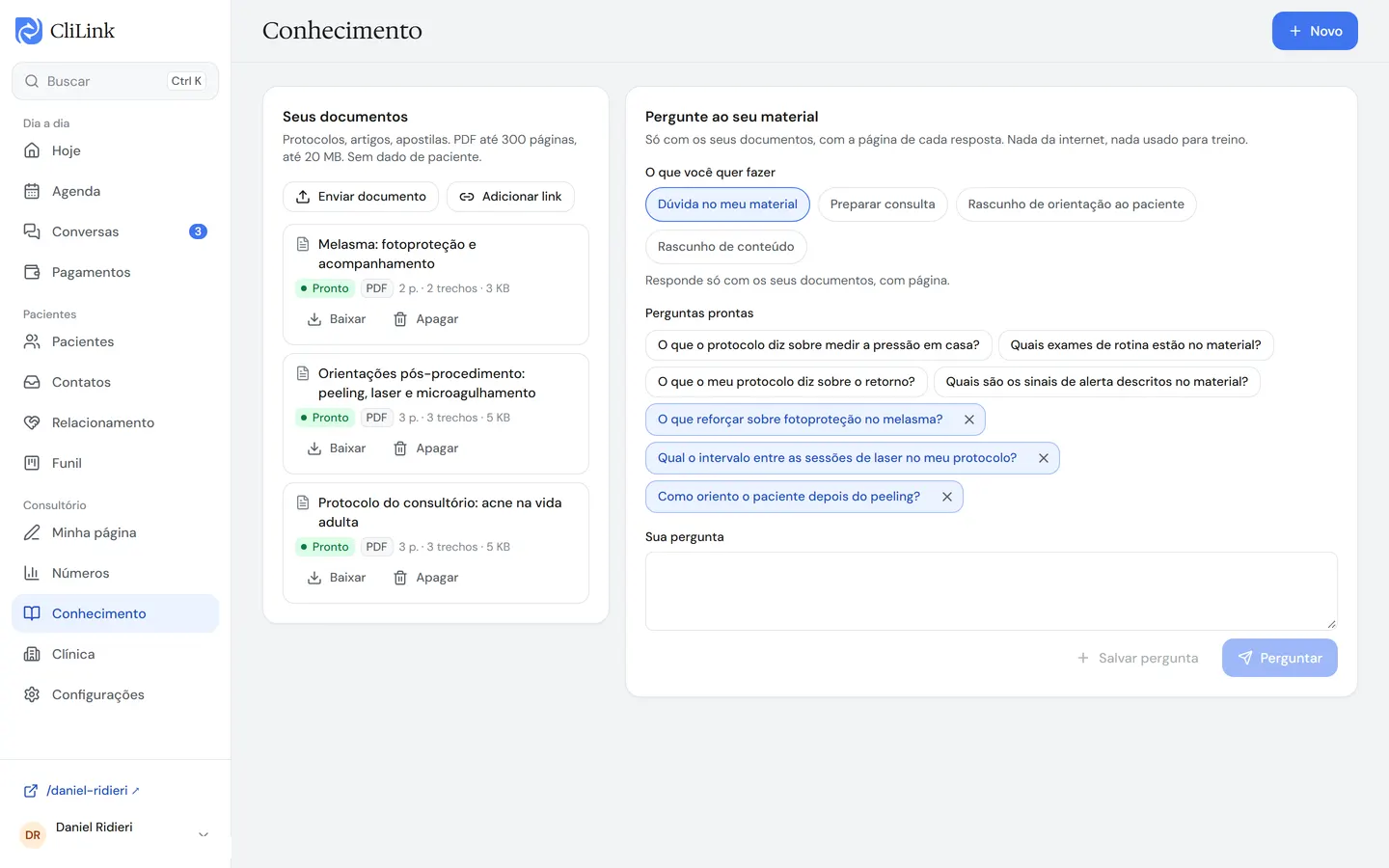1389x868 pixels.
Task: Choose Rascunho de orientação ao paciente mode
Action: click(x=1076, y=204)
